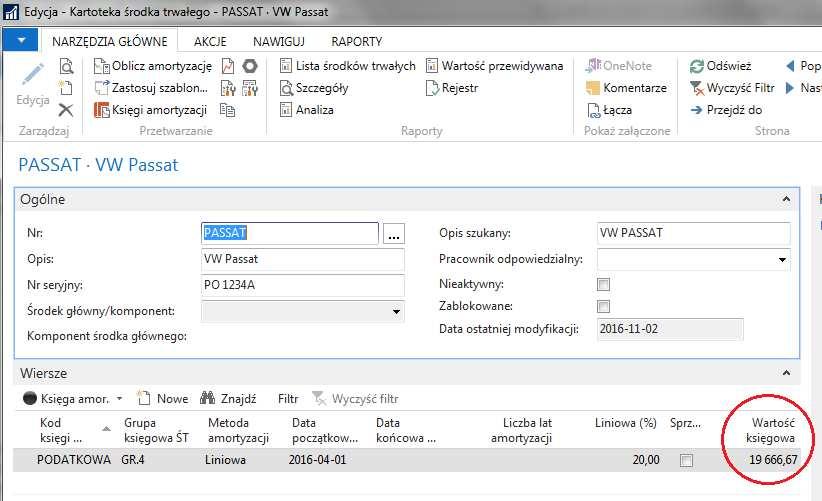822x501 pixels.
Task: Click the new record icon with starred page
Action: click(66, 88)
